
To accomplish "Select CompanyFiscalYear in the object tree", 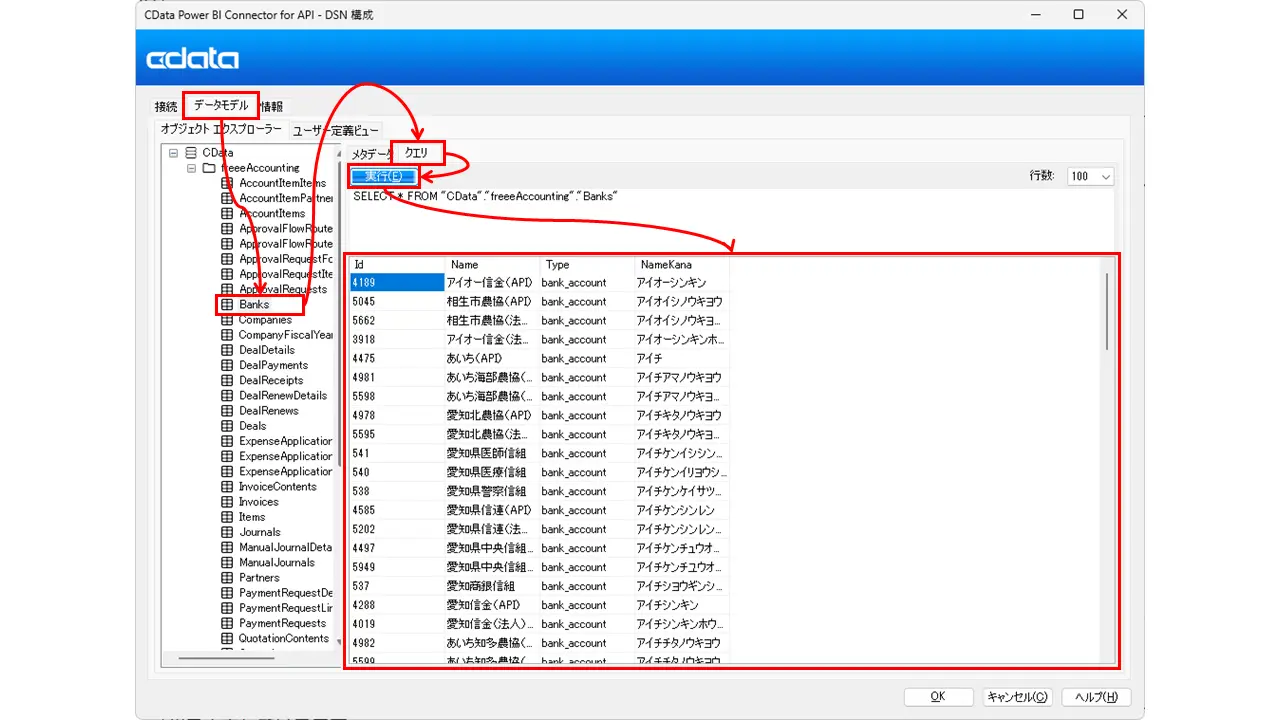I will (285, 335).
